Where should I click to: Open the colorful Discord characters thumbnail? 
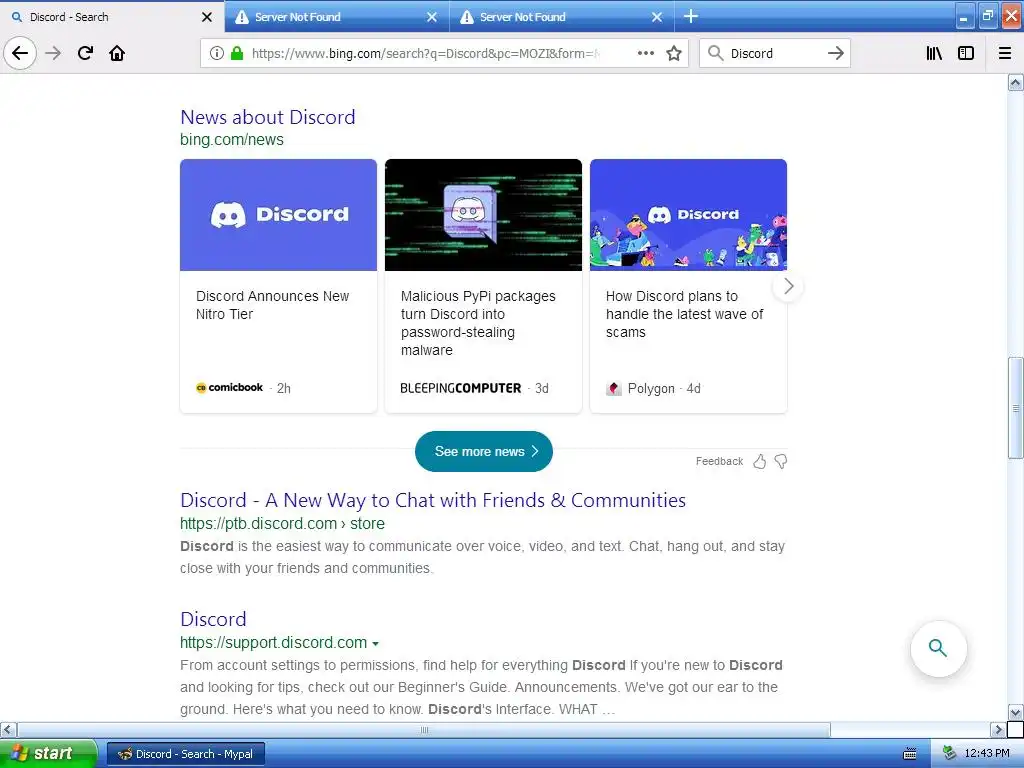[688, 215]
